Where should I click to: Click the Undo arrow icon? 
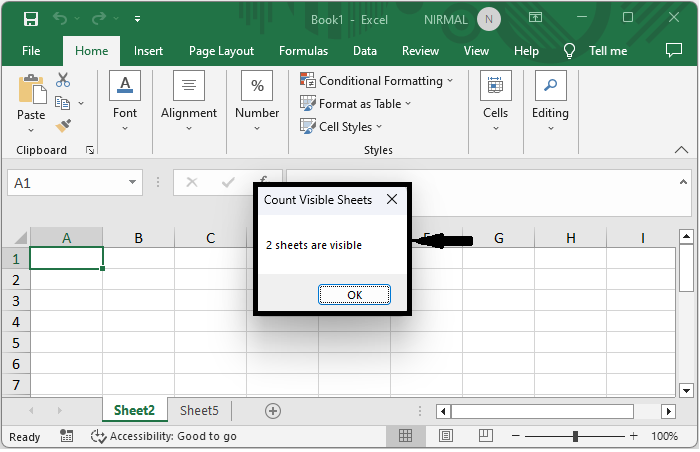point(60,19)
